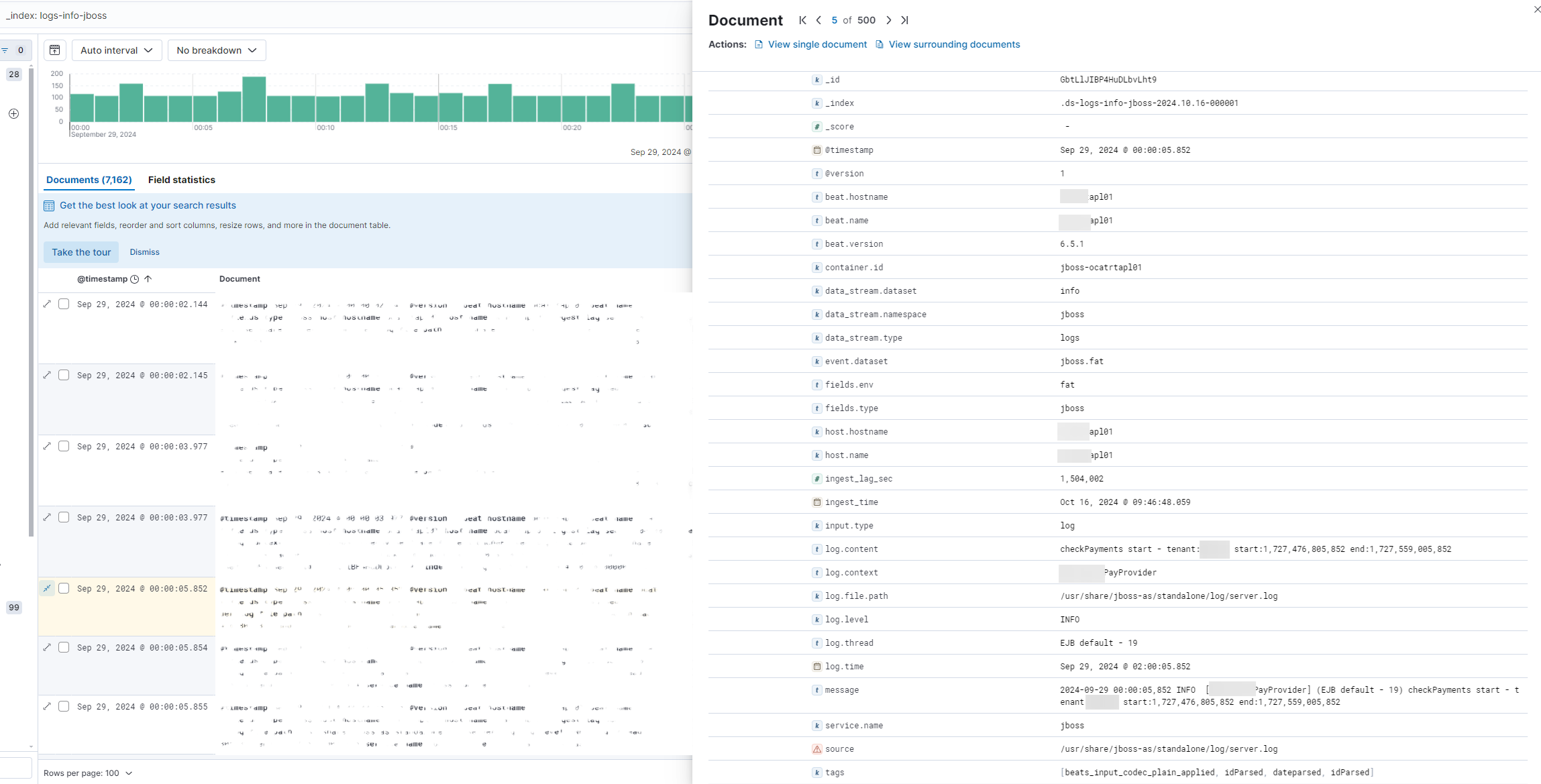
Task: Change Rows per page selector
Action: (x=87, y=773)
